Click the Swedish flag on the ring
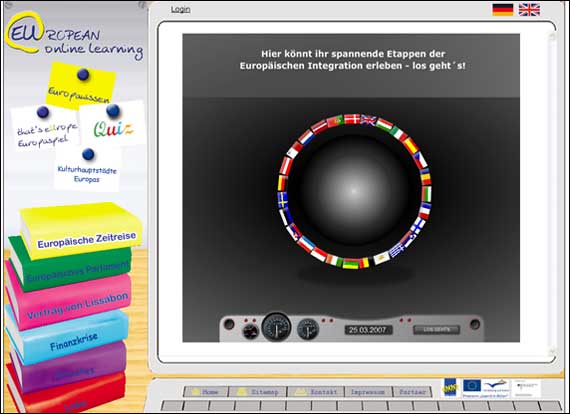570x414 pixels. [x=283, y=200]
